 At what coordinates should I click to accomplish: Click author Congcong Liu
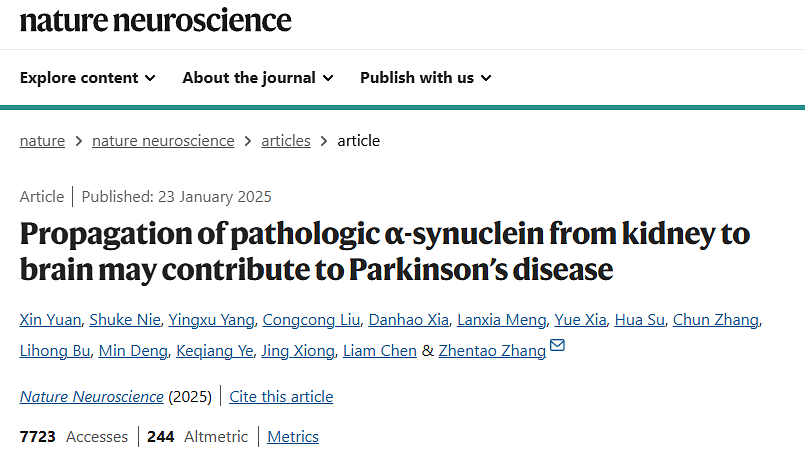[x=310, y=320]
